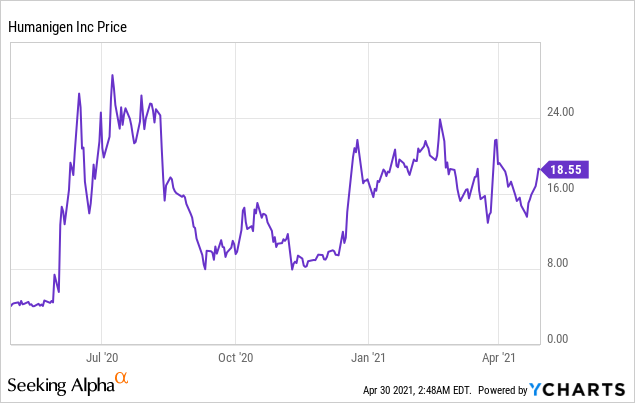
Task: Click the 8.00 y-axis label
Action: click(569, 263)
